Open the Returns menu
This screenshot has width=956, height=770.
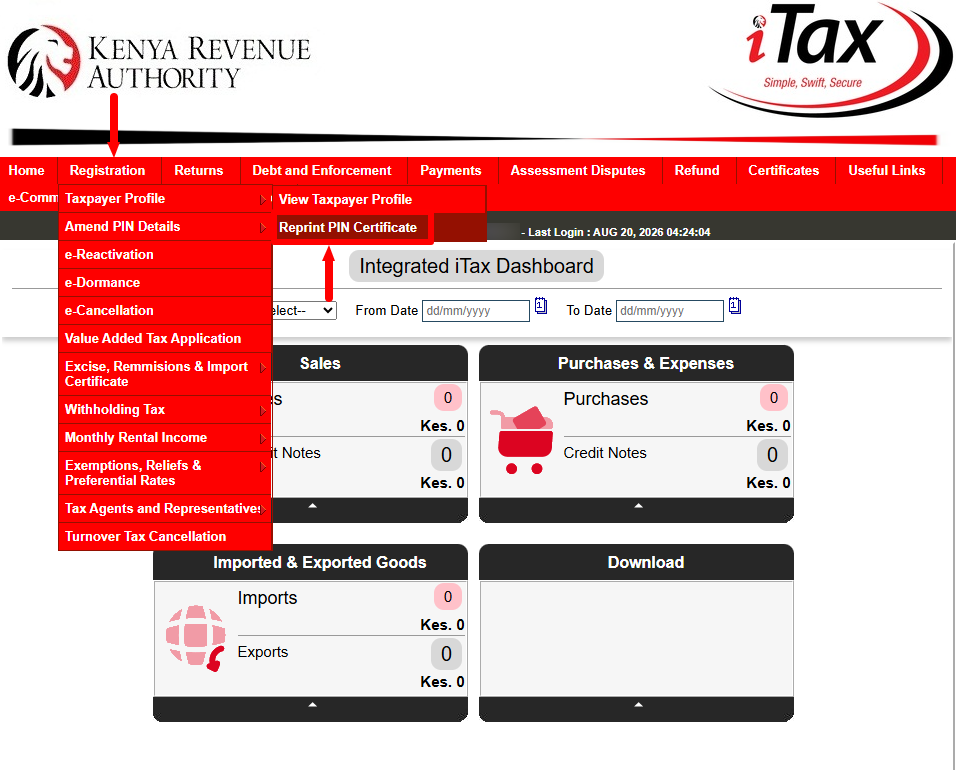tap(199, 171)
